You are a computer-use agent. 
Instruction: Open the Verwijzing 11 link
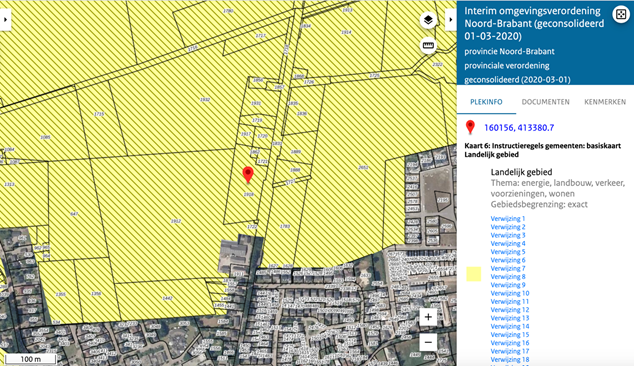pyautogui.click(x=510, y=301)
